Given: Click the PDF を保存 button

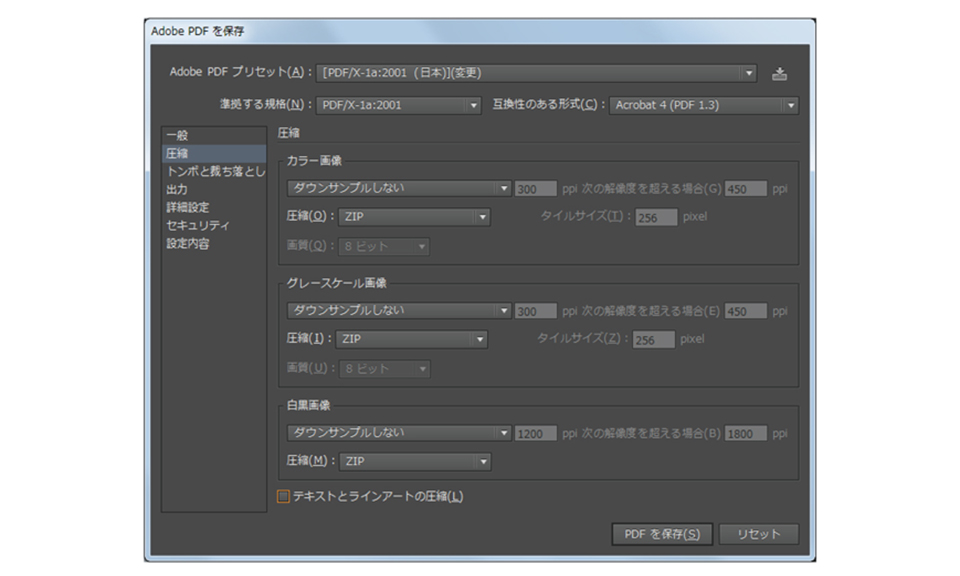Looking at the screenshot, I should 662,534.
